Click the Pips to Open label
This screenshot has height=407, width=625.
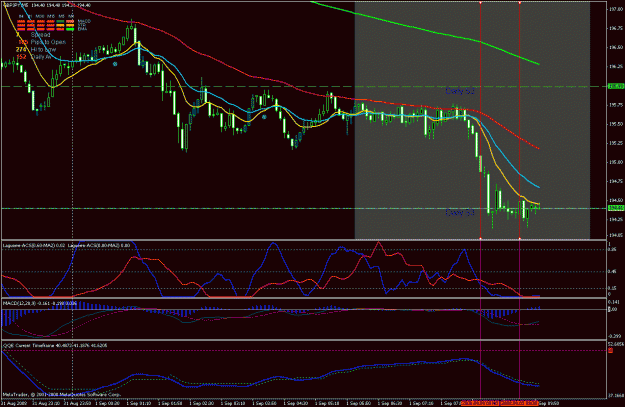pos(48,42)
